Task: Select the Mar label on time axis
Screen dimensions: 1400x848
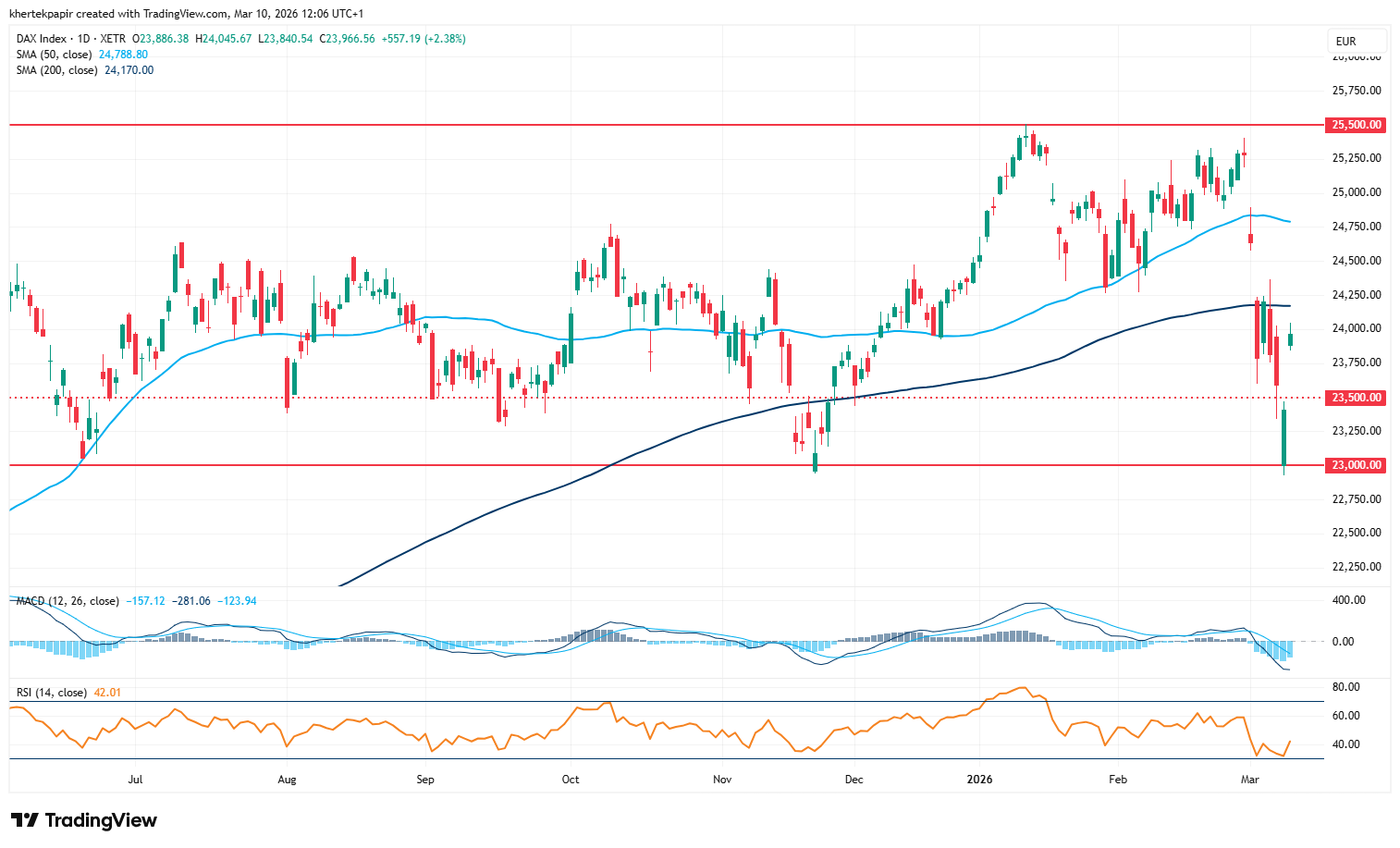Action: 1249,780
